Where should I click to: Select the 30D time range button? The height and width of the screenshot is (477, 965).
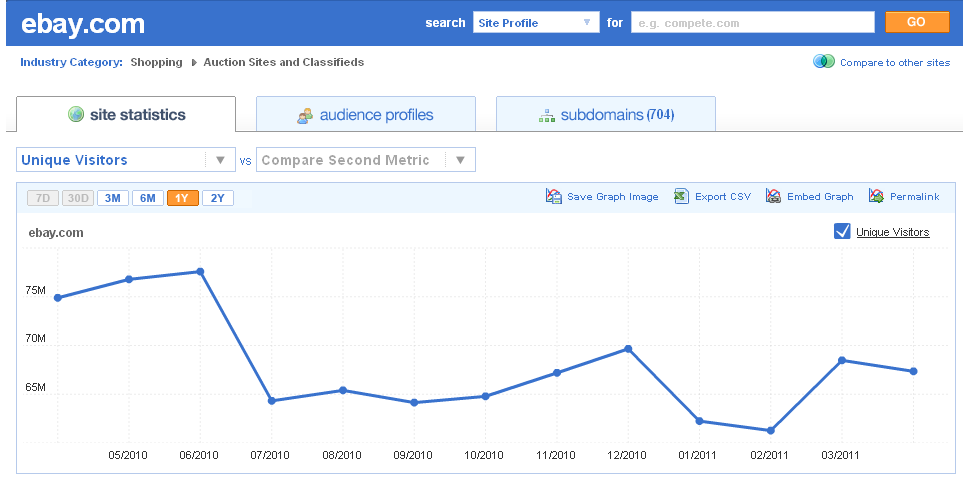[78, 198]
